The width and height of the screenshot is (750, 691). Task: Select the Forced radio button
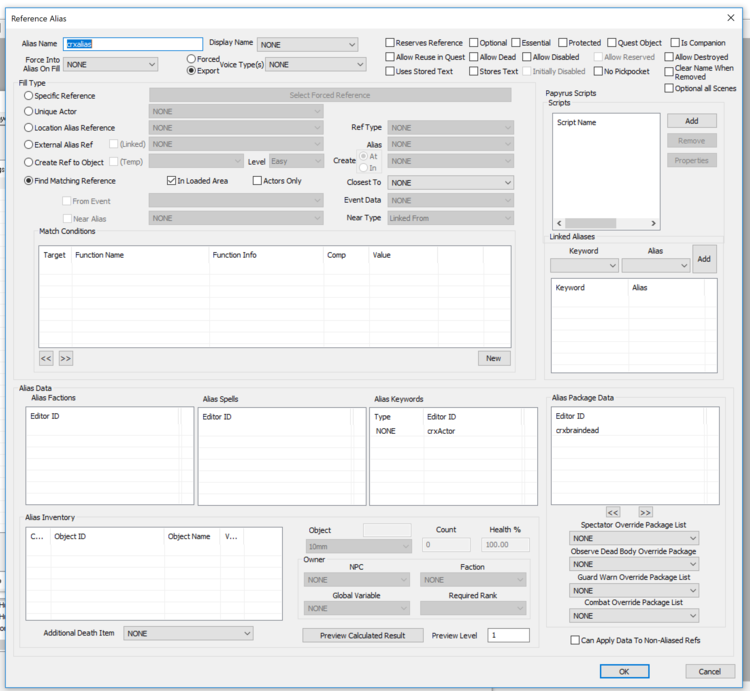tap(191, 59)
